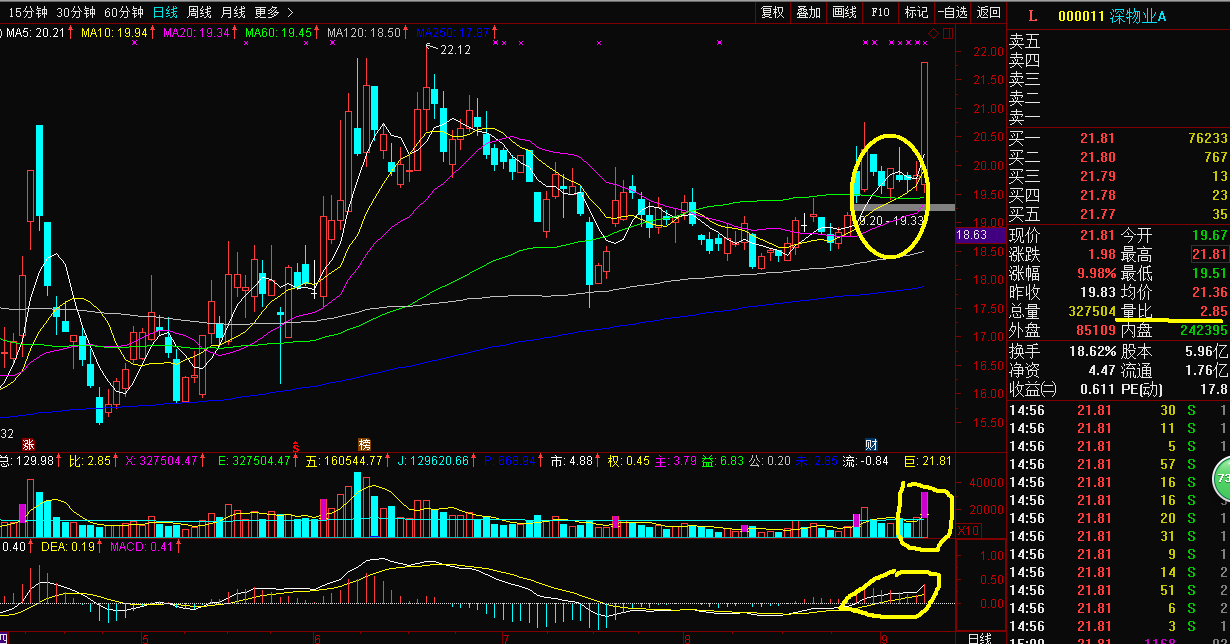Click the X10 volume scale label
The image size is (1230, 644).
[x=969, y=530]
